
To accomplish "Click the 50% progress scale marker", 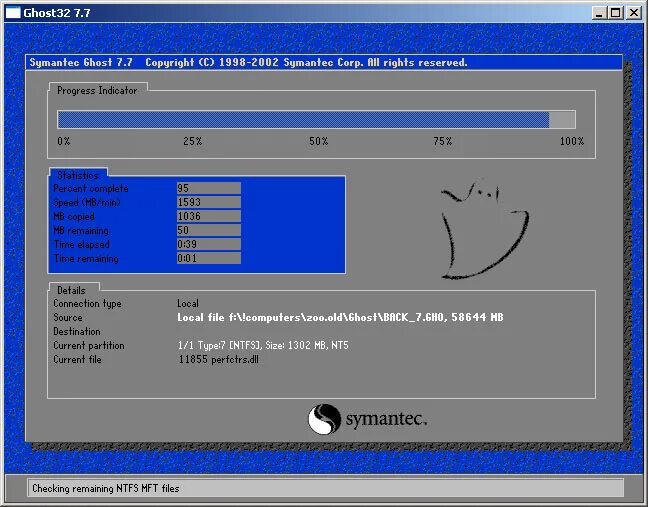I will coord(319,141).
